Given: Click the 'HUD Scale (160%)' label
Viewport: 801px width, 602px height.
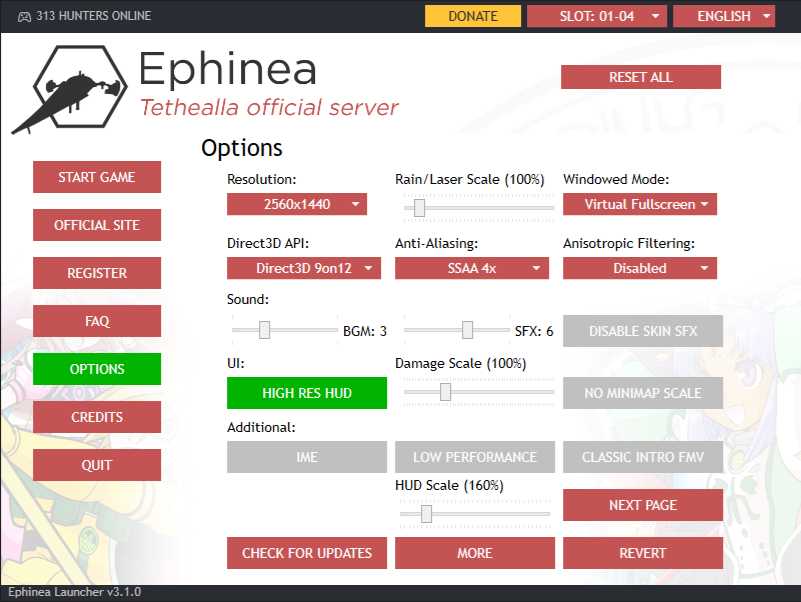Looking at the screenshot, I should click(x=449, y=485).
